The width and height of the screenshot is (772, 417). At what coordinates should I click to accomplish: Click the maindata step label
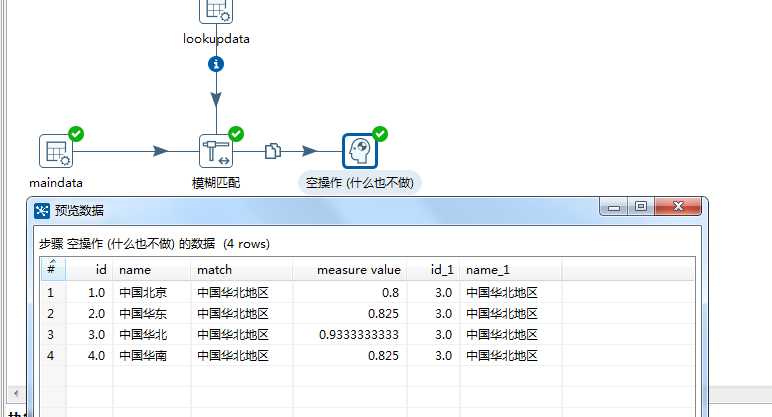pos(56,183)
